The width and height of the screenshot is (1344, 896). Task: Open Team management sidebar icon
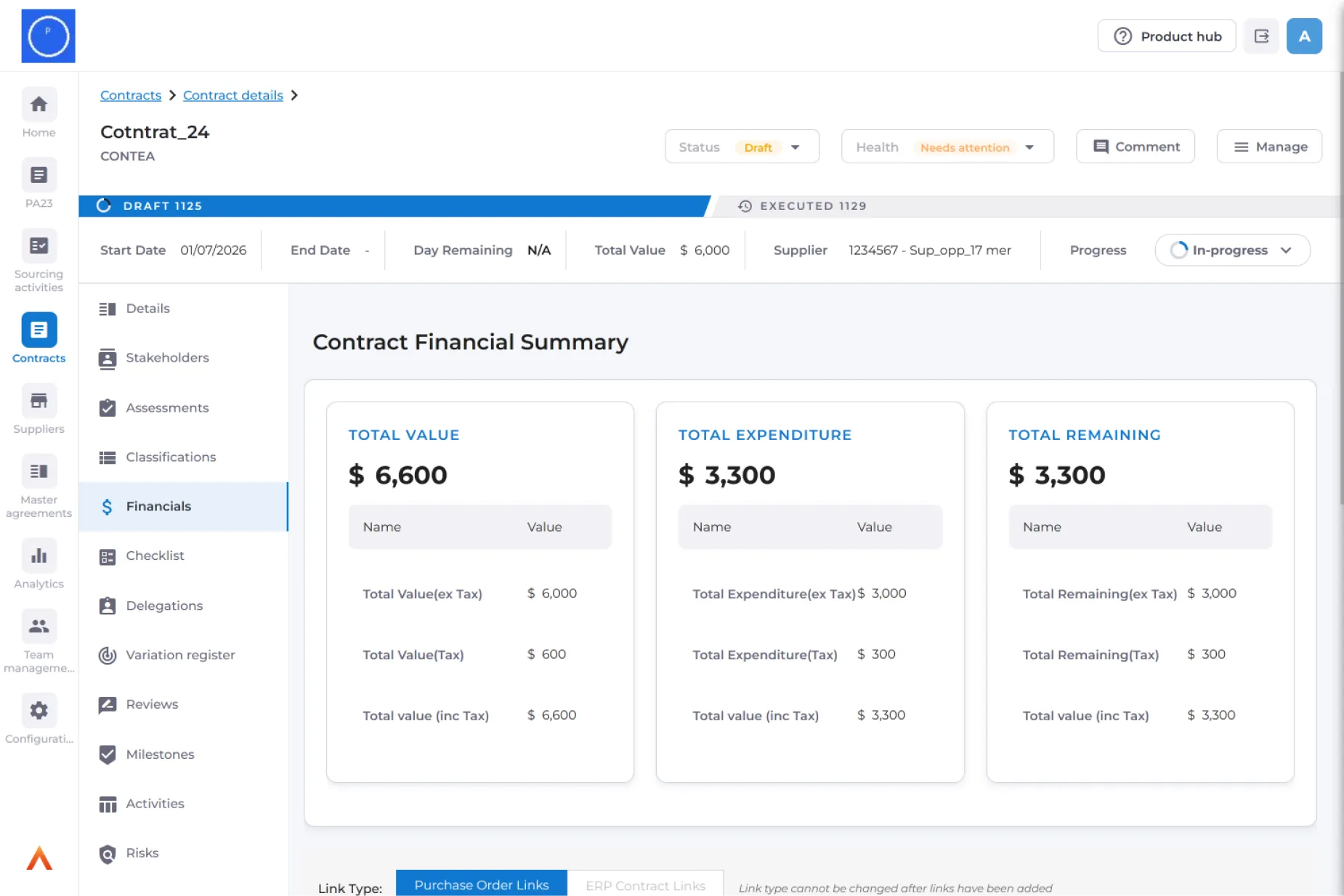pos(39,626)
